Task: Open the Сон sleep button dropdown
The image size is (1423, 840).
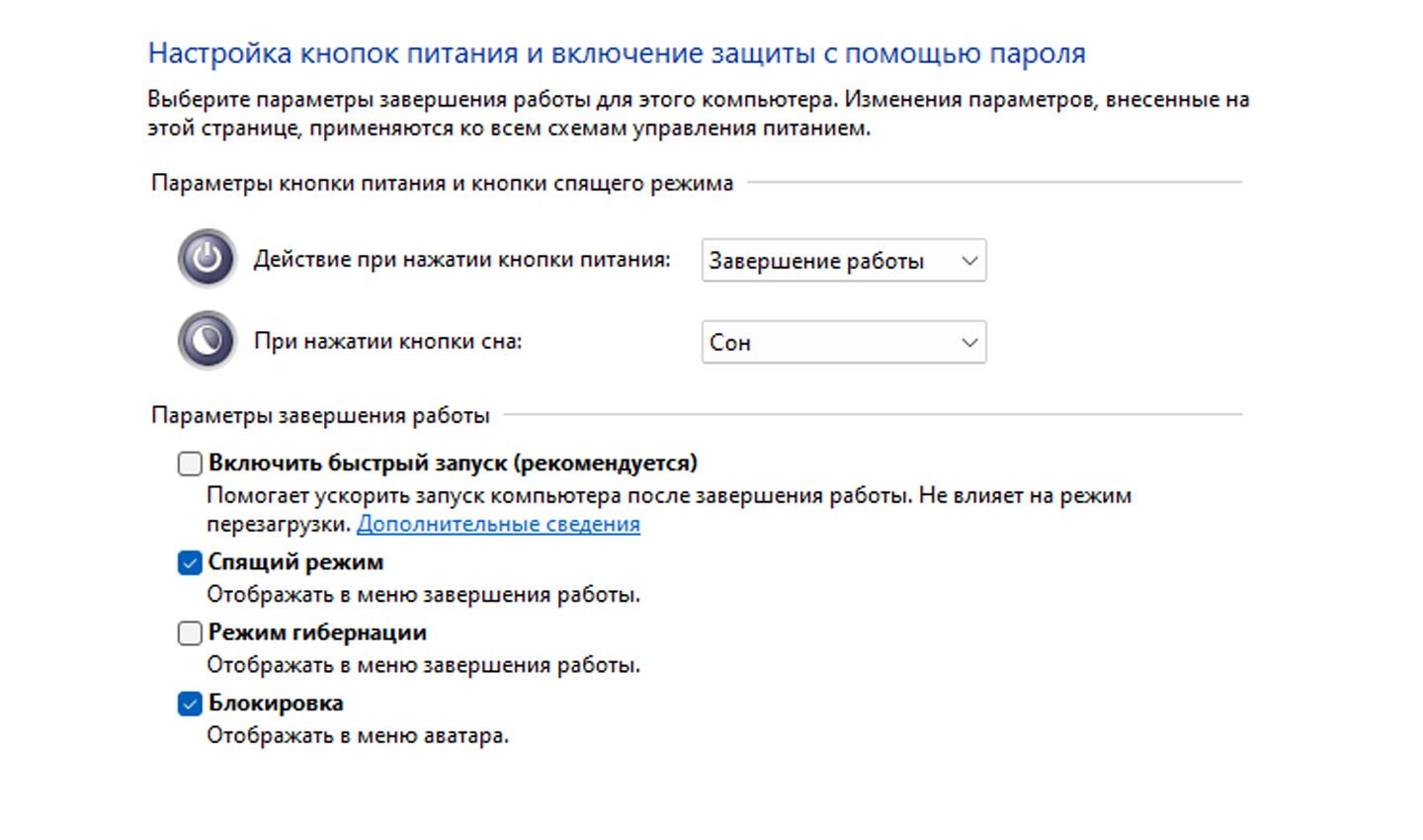Action: 844,342
